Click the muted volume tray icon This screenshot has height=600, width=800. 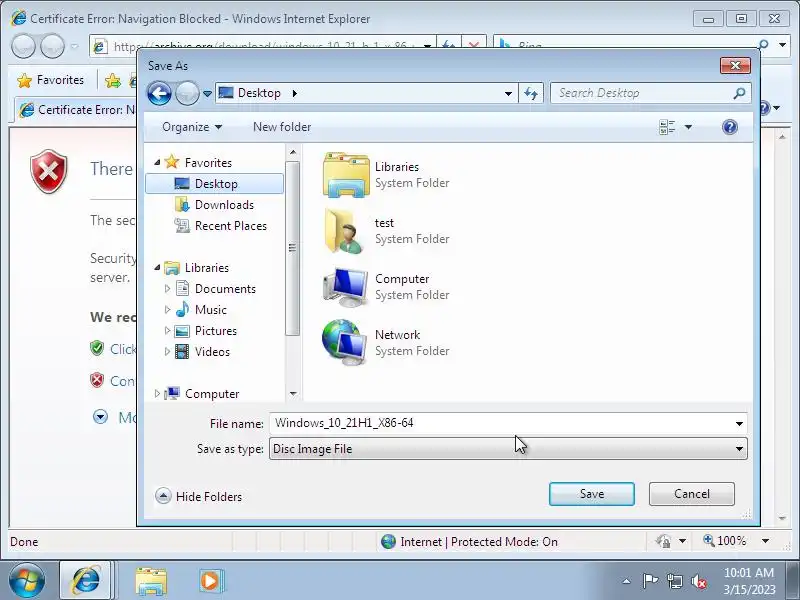698,581
